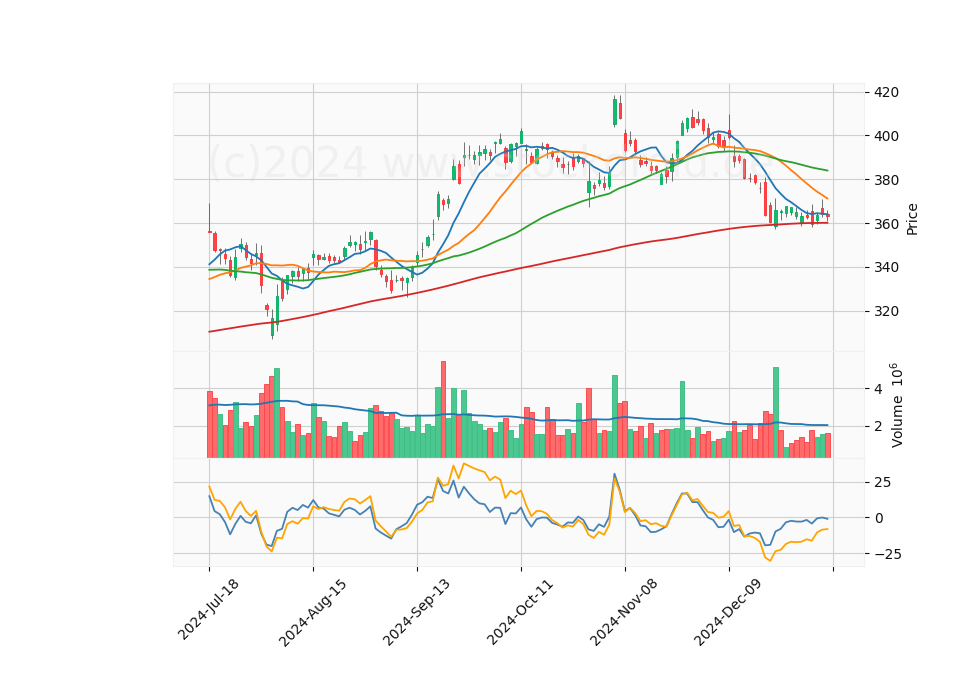Viewport: 960px width, 690px height.
Task: Click the 2024-Jul-18 date label
Action: [208, 609]
